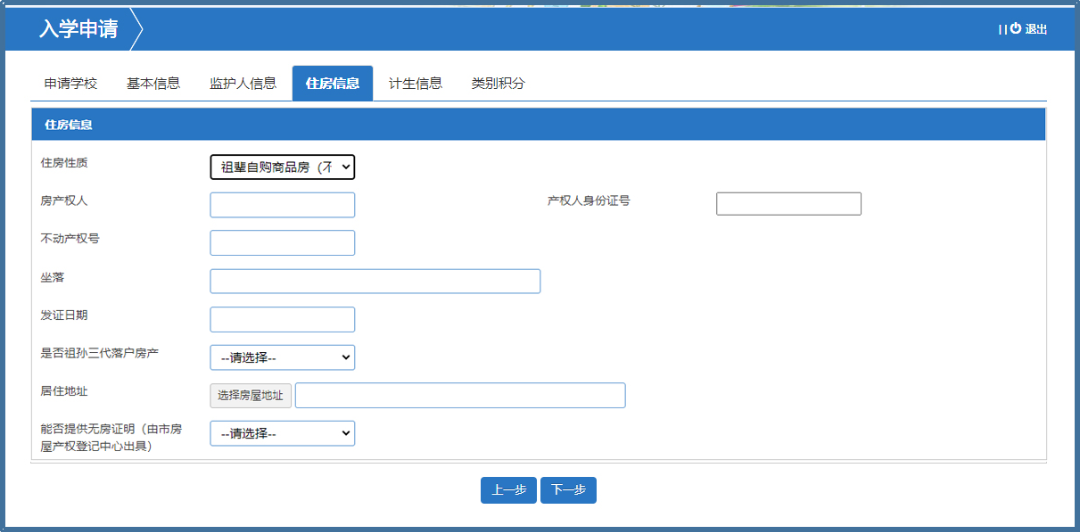Click the 房产权人 input field
1080x532 pixels.
282,205
